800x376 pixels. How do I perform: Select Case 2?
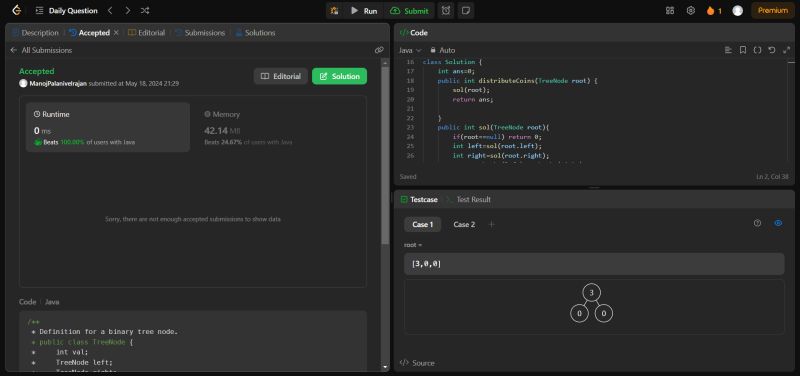(464, 224)
